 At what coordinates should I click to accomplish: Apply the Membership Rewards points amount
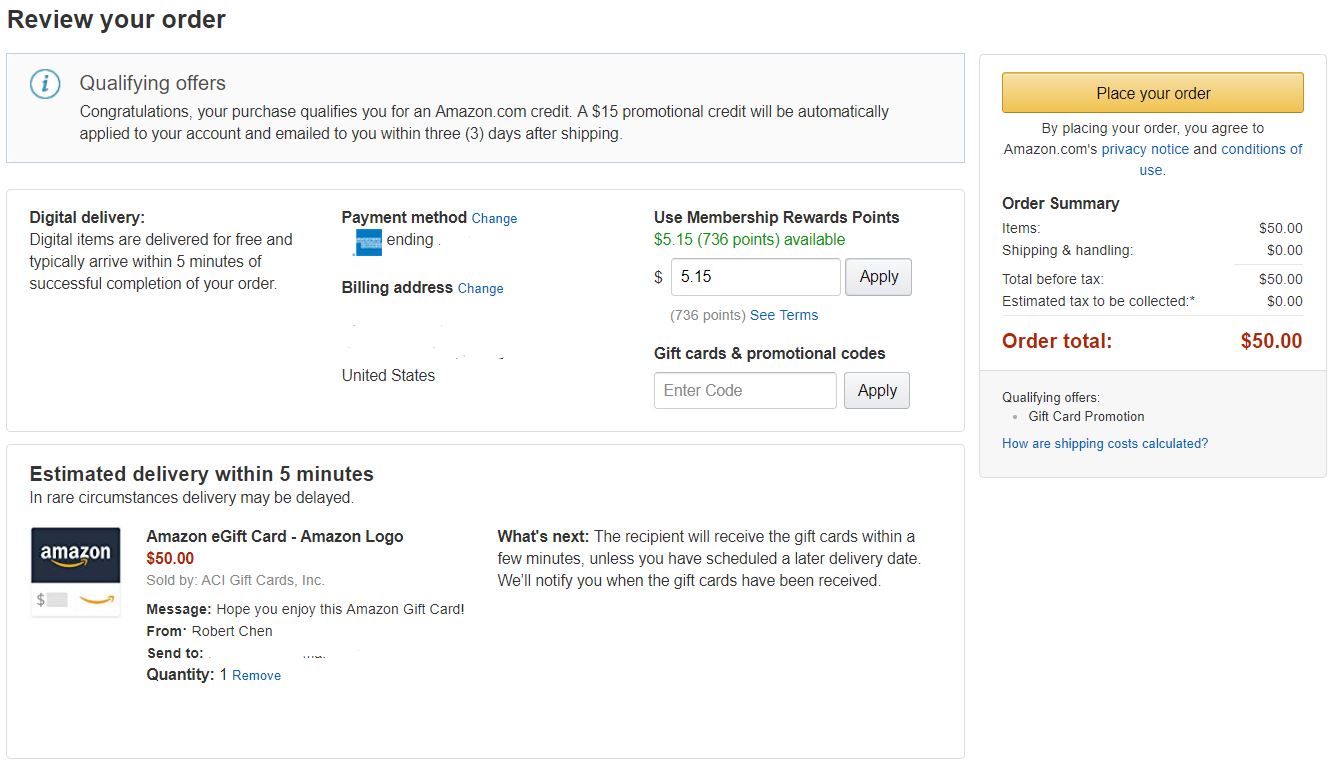(878, 277)
